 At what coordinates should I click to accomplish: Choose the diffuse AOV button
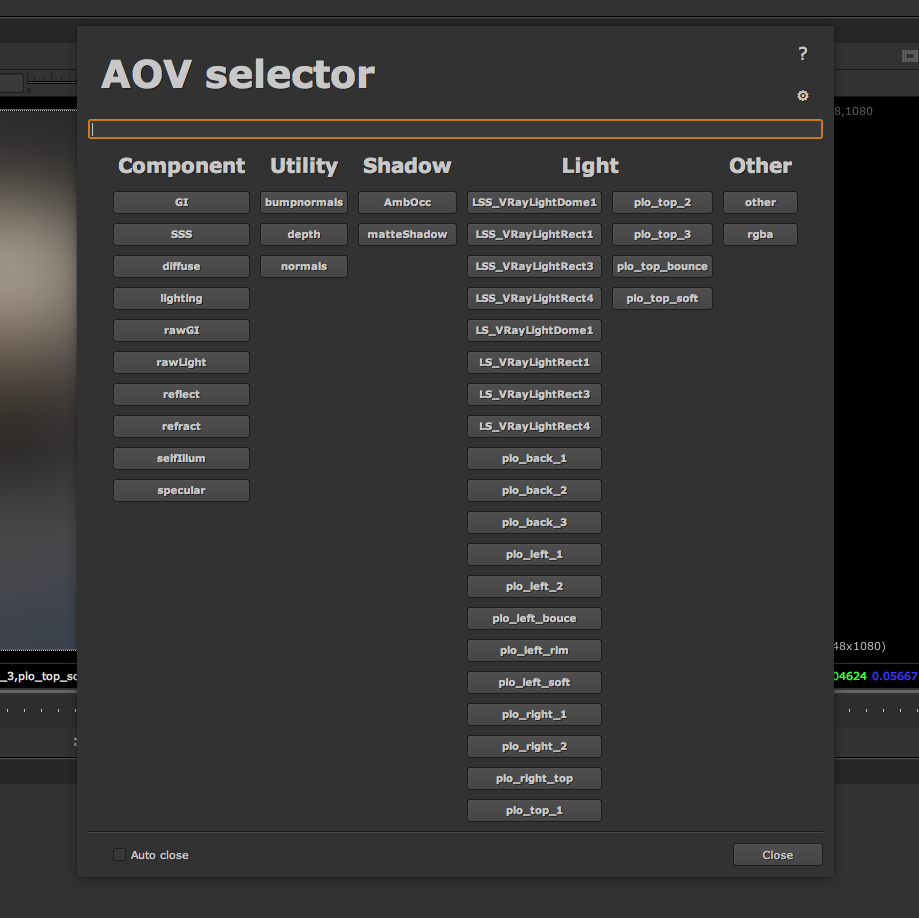(181, 267)
